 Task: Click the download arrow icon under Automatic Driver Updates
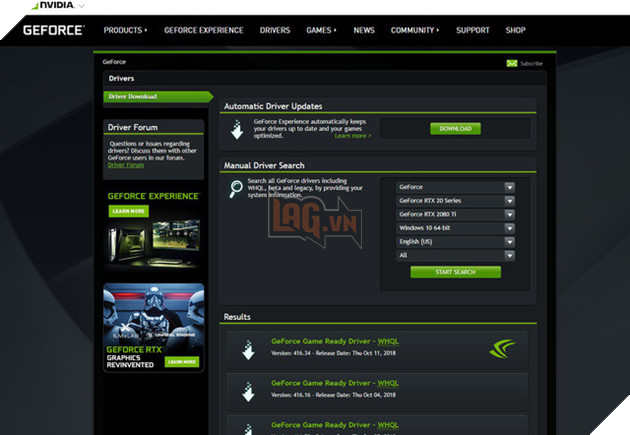click(x=237, y=130)
